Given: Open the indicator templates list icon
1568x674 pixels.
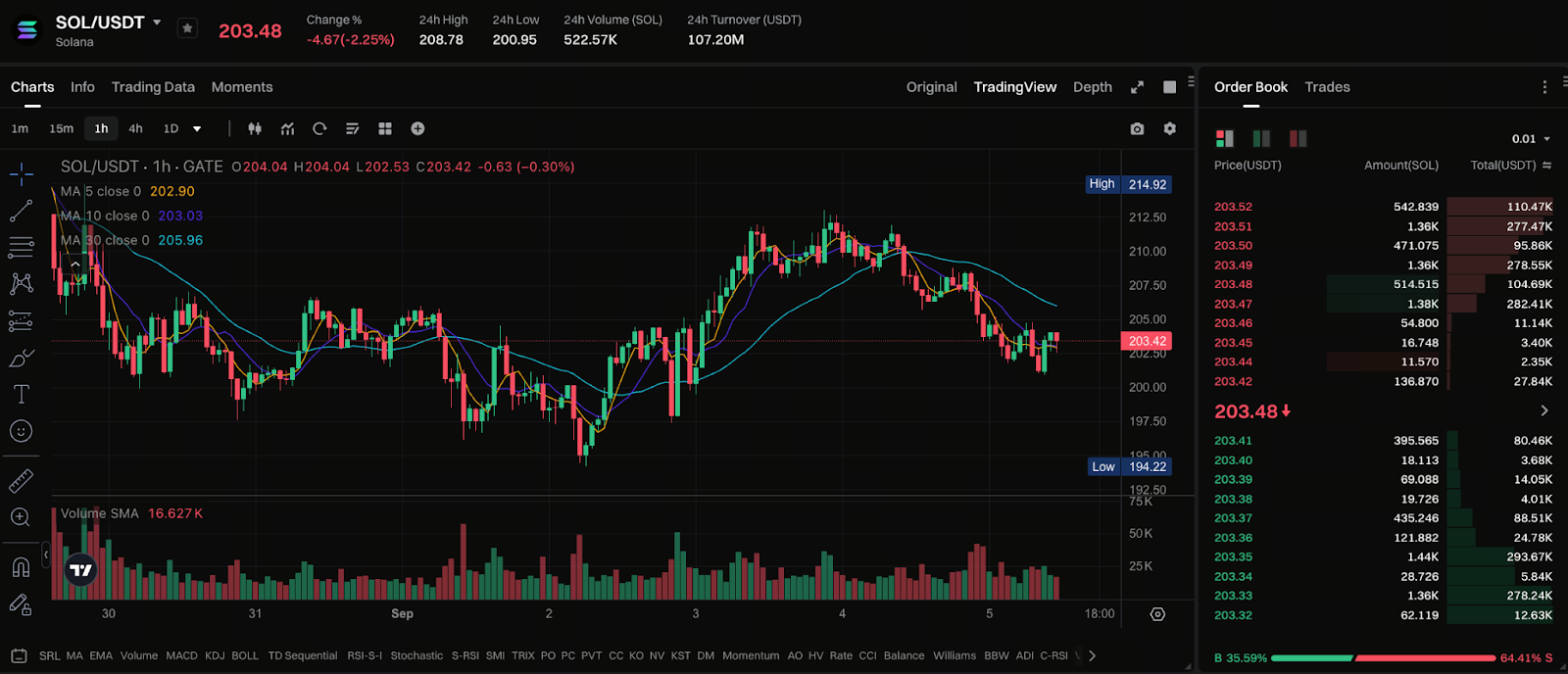Looking at the screenshot, I should (x=353, y=128).
